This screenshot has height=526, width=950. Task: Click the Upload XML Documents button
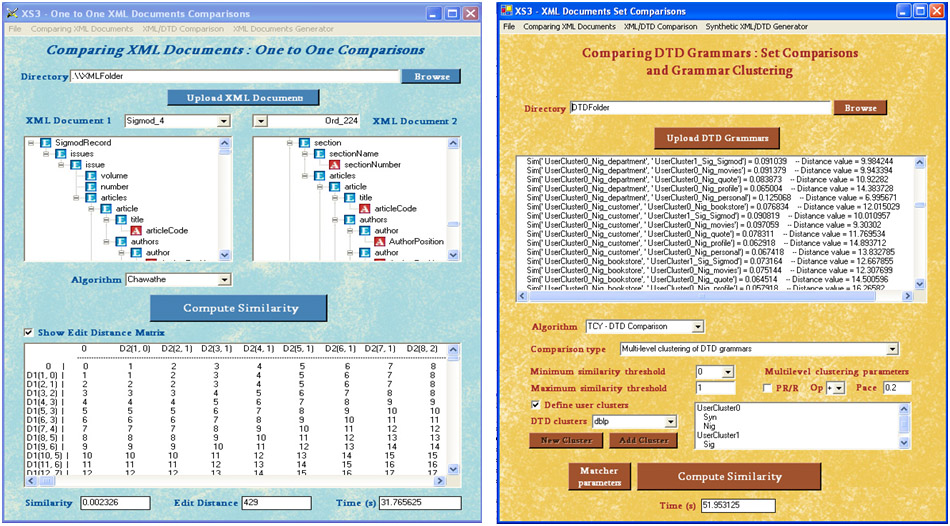(x=244, y=98)
